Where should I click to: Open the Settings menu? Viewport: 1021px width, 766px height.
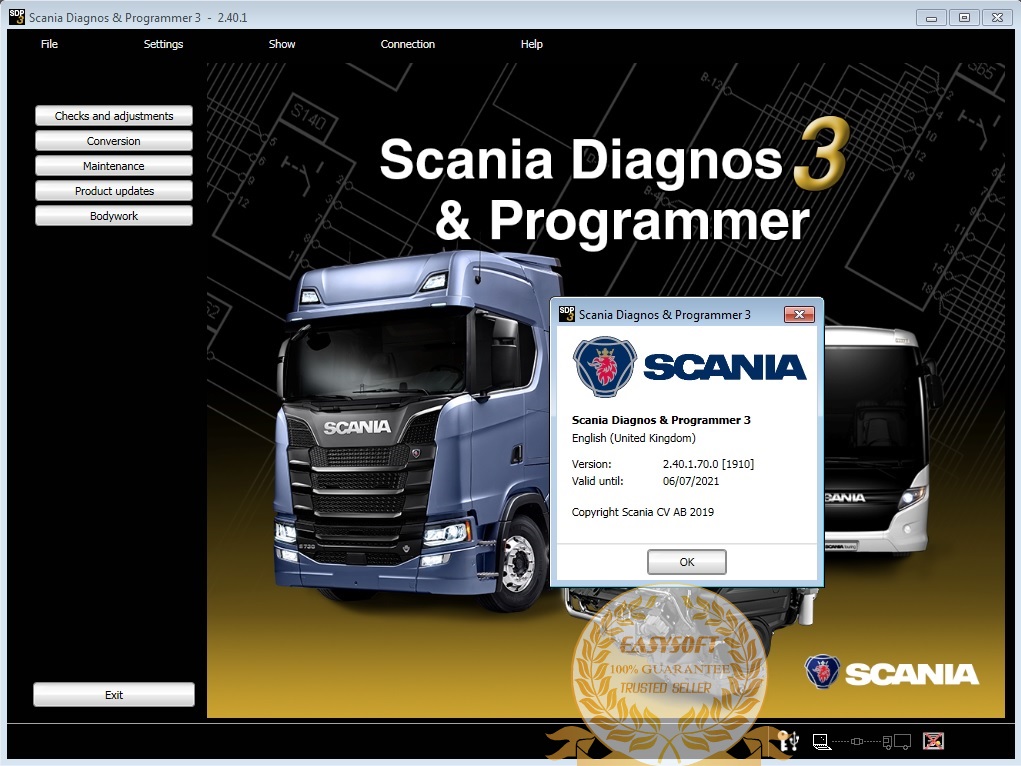point(163,44)
